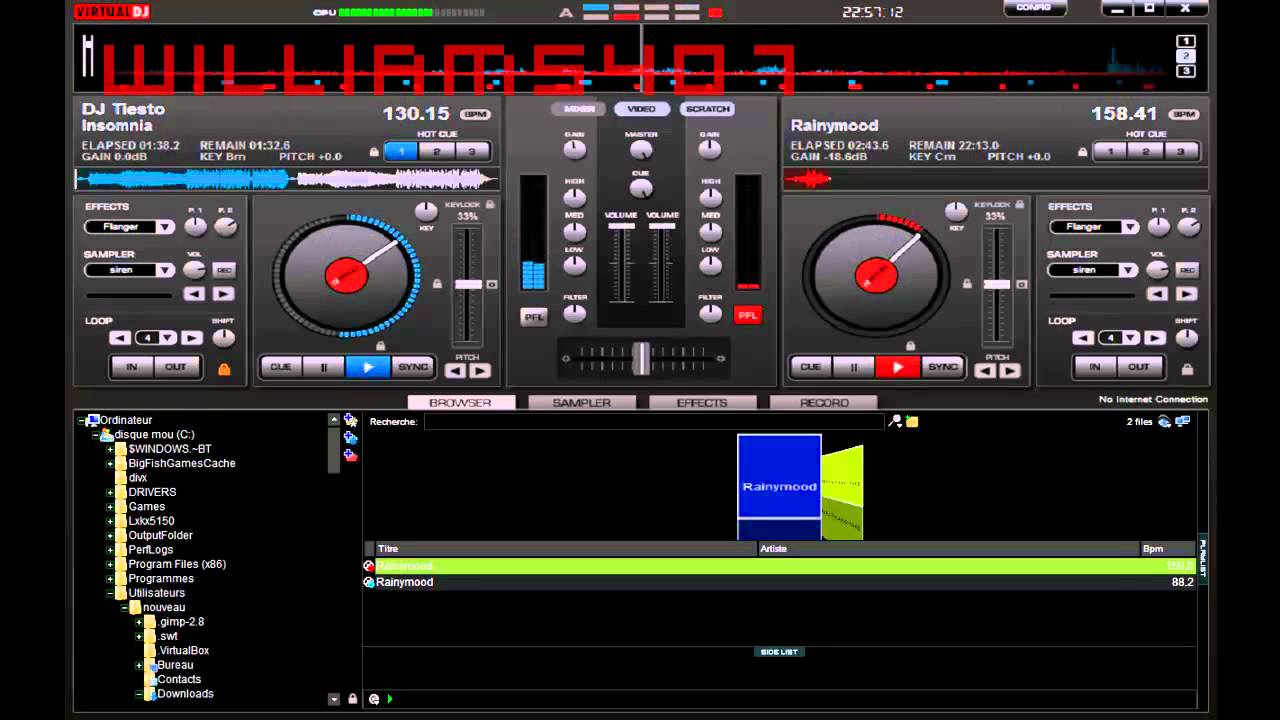
Task: Click the right deck CUE button
Action: point(811,367)
